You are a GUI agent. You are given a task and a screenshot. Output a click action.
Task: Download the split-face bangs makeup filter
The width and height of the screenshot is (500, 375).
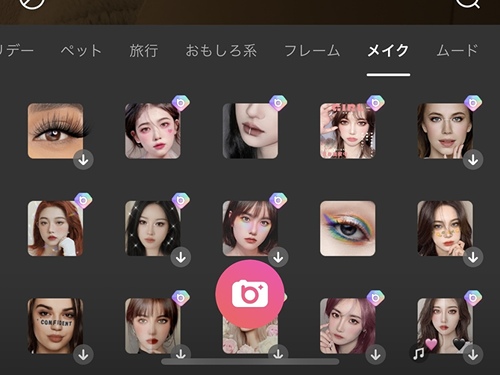(x=181, y=354)
